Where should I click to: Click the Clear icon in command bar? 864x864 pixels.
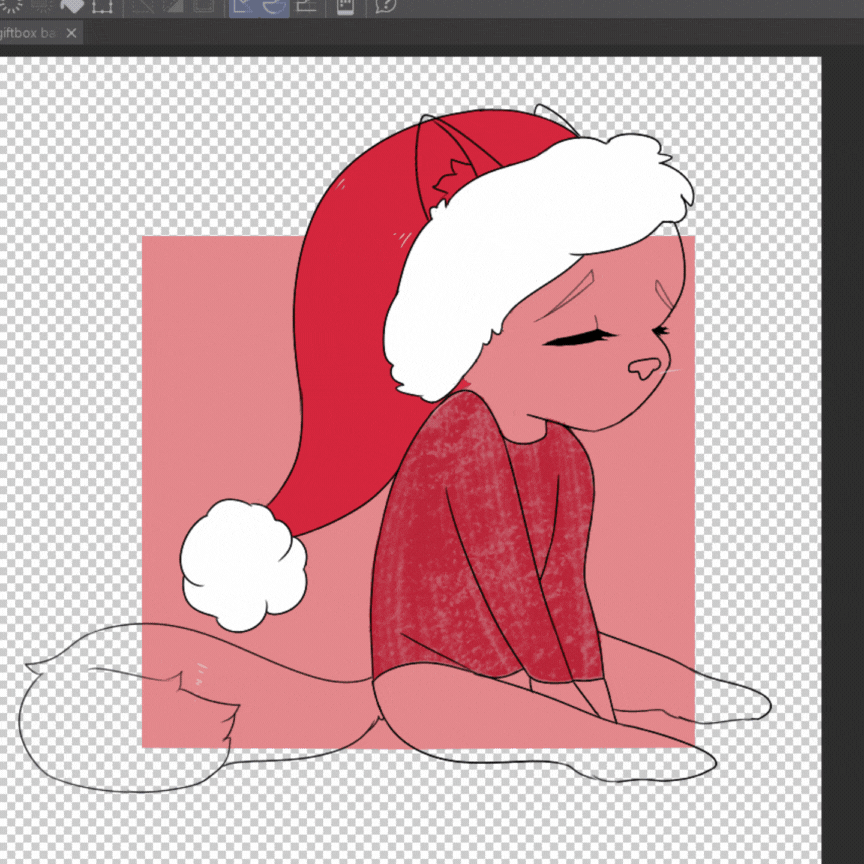[x=11, y=6]
